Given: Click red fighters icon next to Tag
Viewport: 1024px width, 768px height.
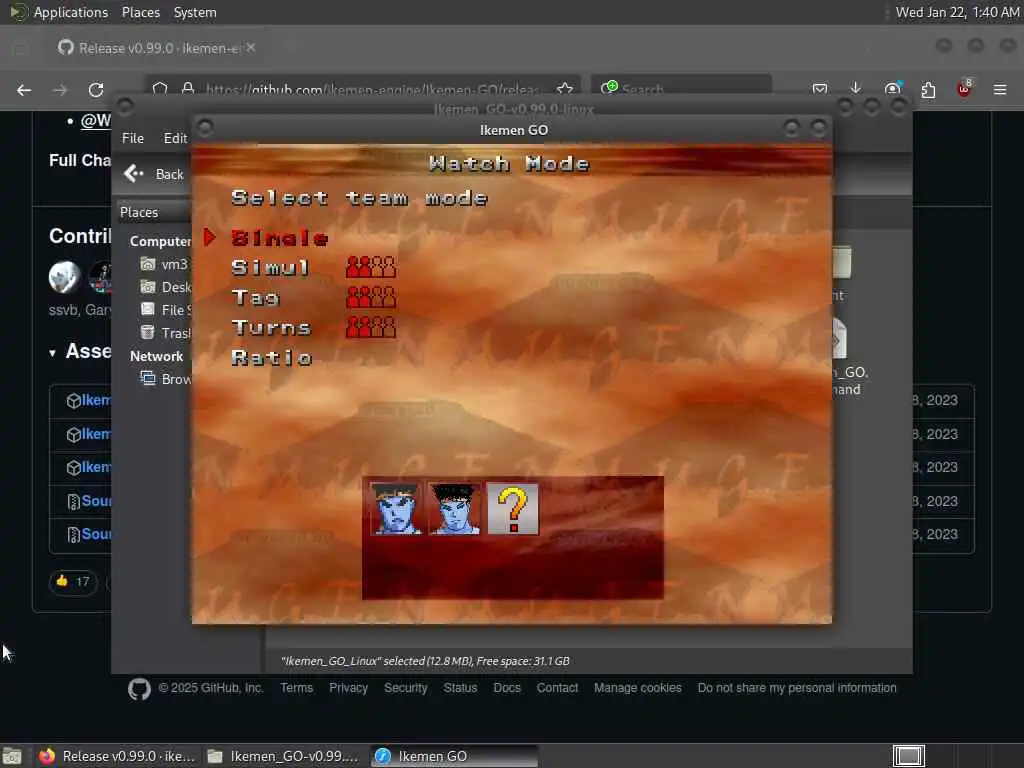Looking at the screenshot, I should point(371,297).
